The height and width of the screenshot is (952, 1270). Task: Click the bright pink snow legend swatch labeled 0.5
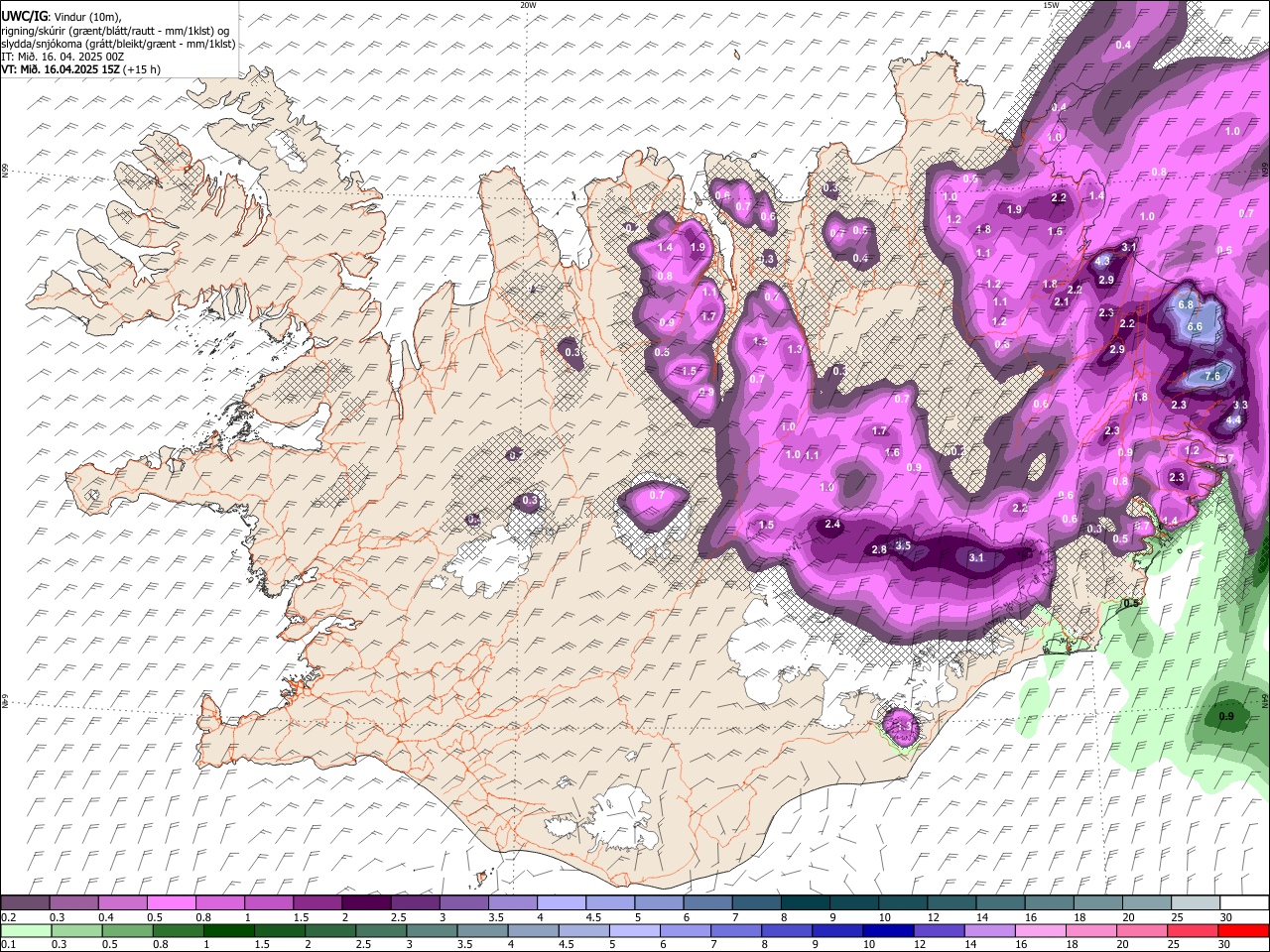pos(171,903)
